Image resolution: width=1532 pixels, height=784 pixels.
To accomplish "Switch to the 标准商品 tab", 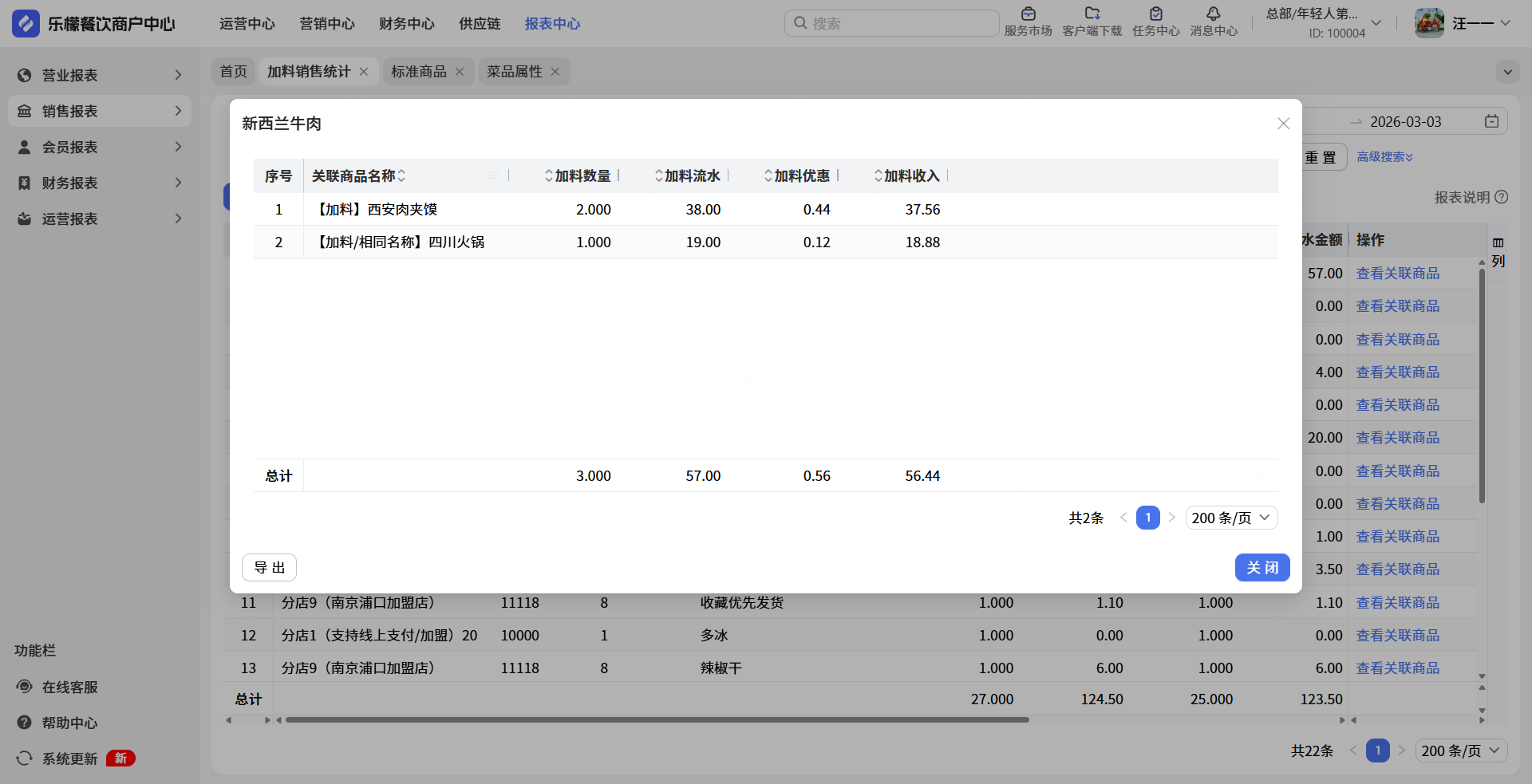I will point(418,72).
